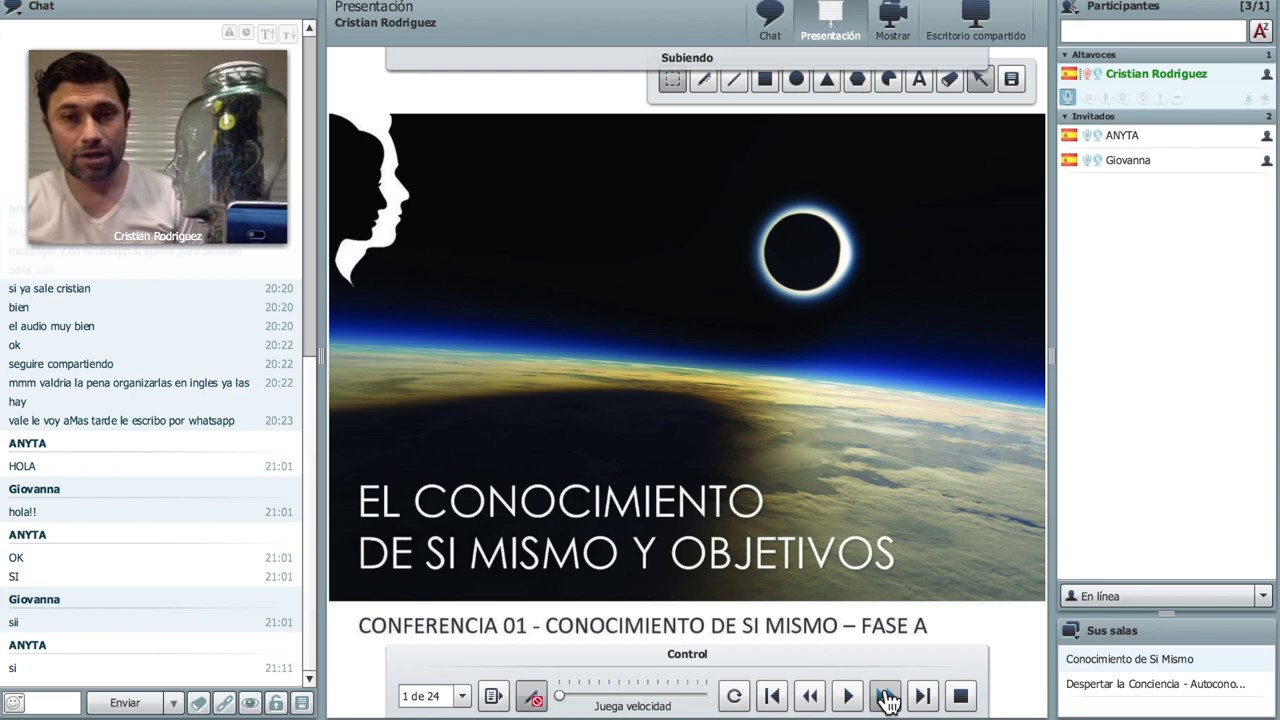
Task: Select the circle shape tool
Action: tap(796, 80)
